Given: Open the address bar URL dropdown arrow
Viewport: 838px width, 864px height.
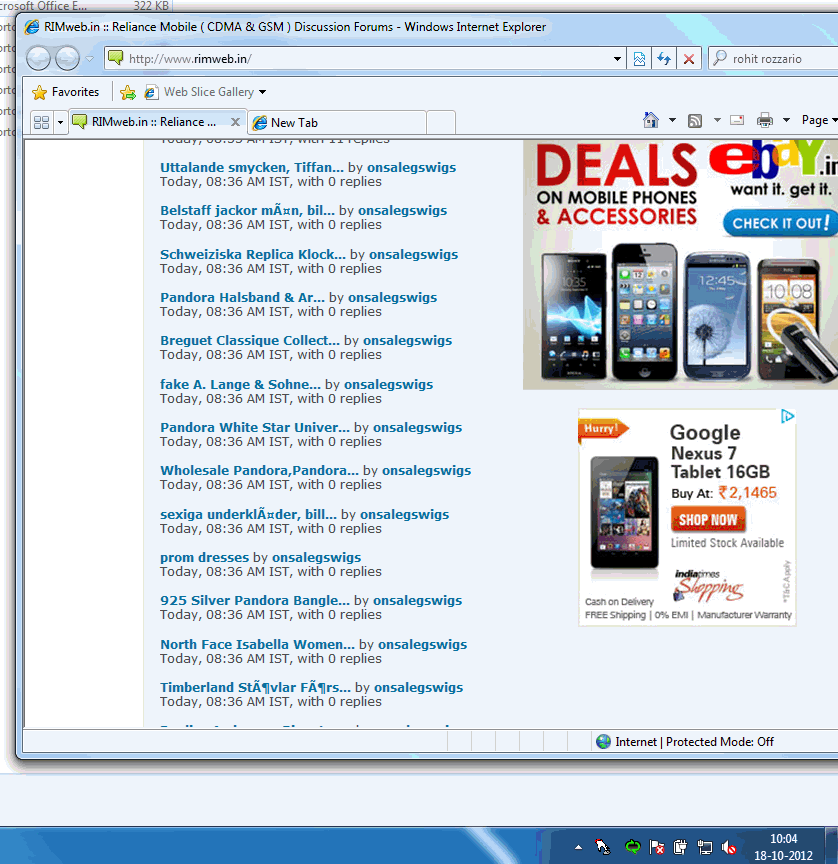Looking at the screenshot, I should point(618,59).
